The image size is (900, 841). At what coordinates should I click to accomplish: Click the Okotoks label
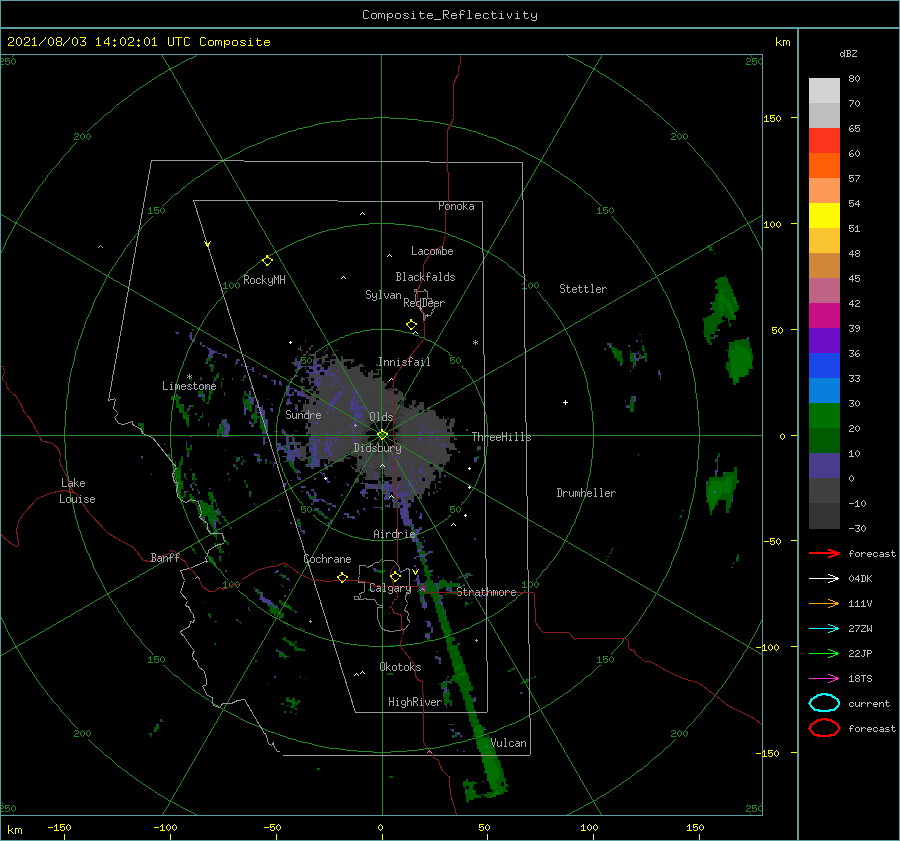coord(400,667)
